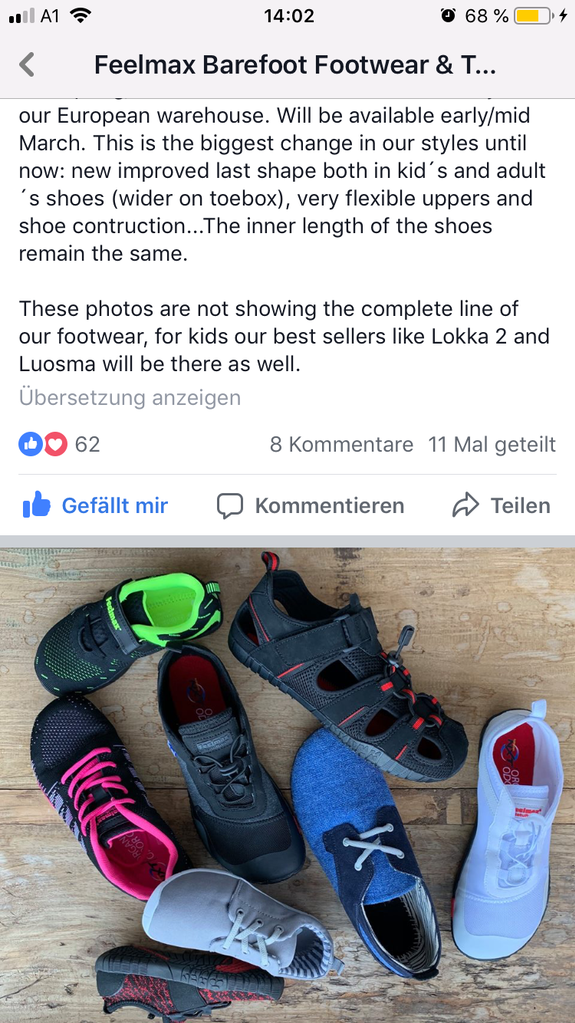Tap the comment speech bubble icon

click(230, 506)
